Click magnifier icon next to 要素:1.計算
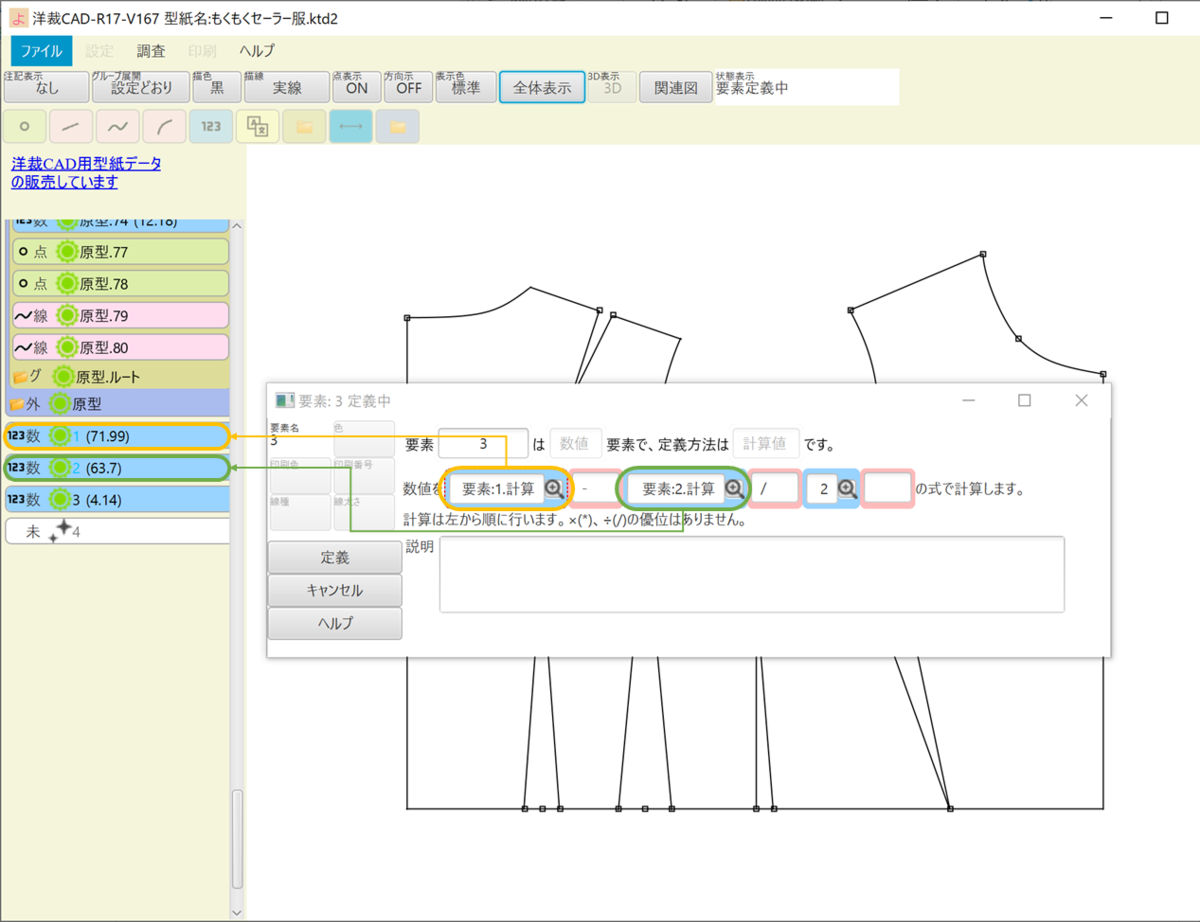This screenshot has width=1200, height=922. [553, 488]
